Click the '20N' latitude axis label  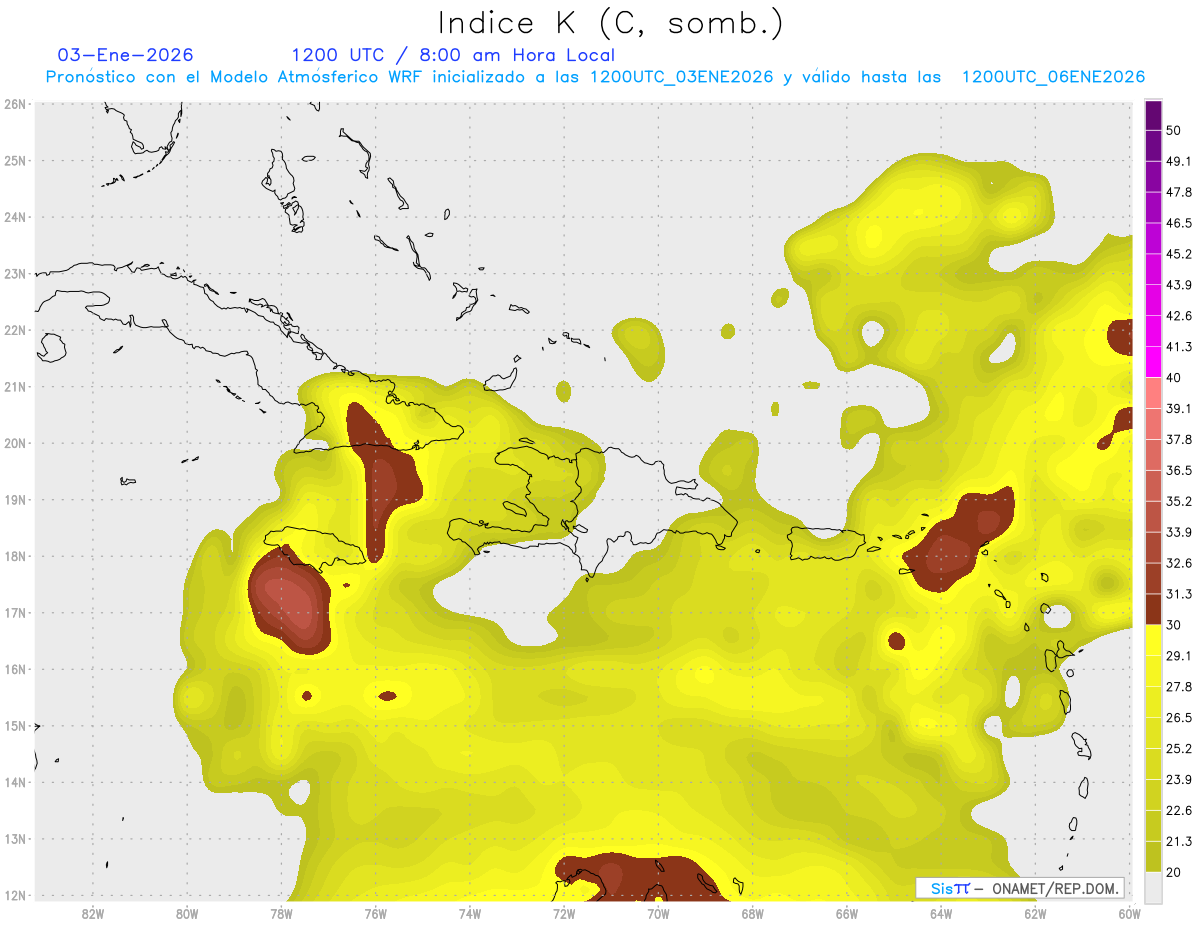[15, 443]
